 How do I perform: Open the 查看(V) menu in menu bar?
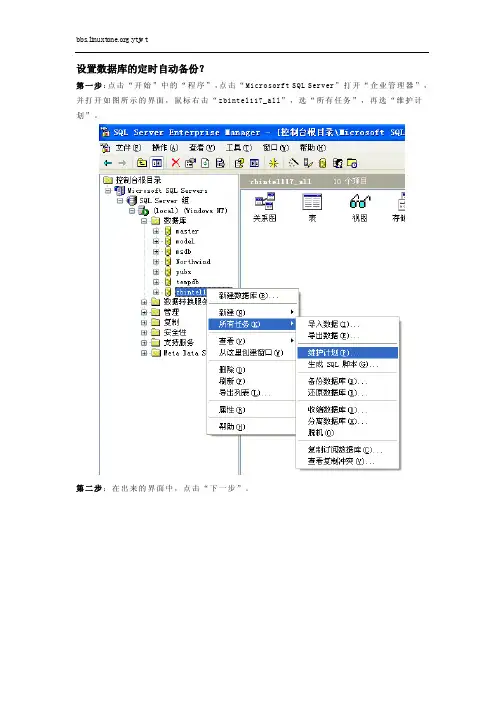tap(202, 148)
